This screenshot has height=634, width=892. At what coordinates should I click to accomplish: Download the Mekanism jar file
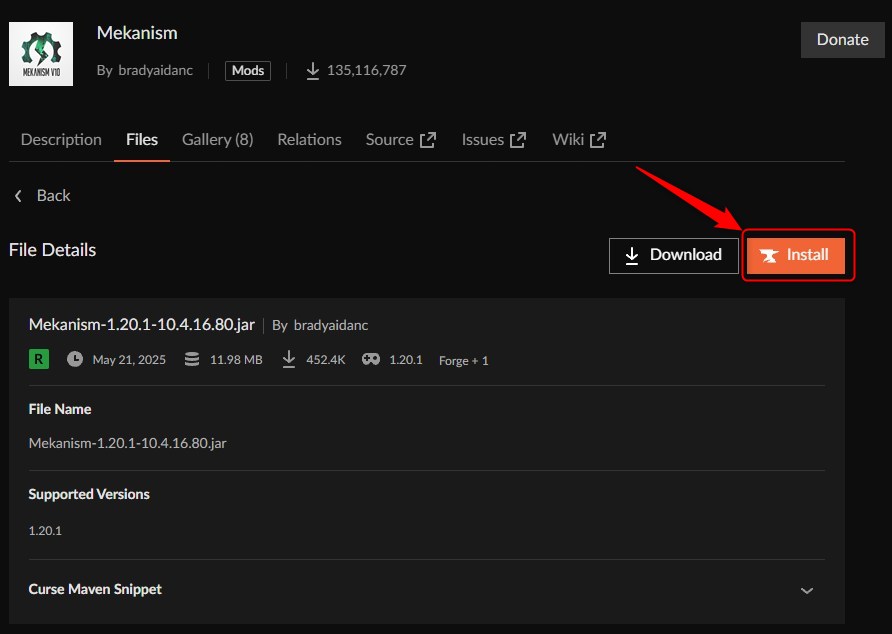click(674, 256)
